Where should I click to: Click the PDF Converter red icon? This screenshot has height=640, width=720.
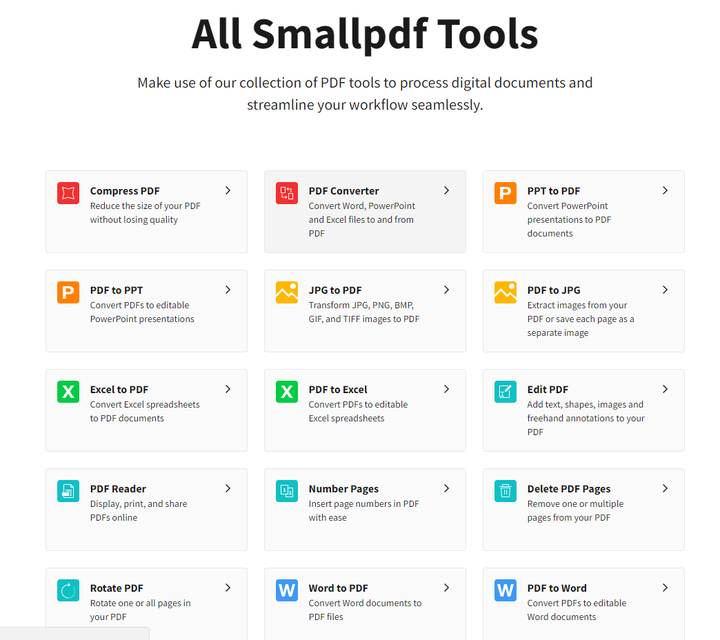(x=287, y=193)
